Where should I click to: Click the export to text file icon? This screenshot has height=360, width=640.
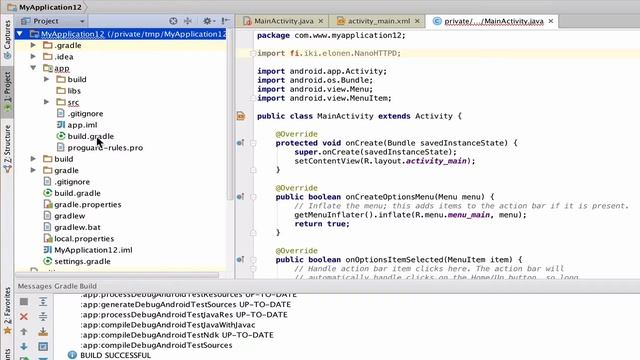click(43, 331)
